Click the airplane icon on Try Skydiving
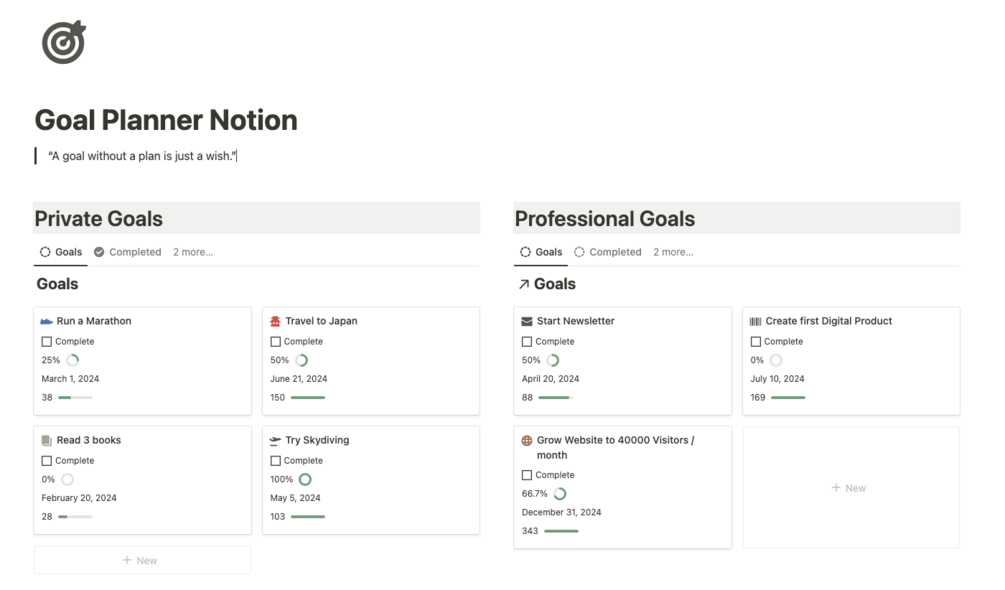Image resolution: width=1005 pixels, height=590 pixels. (276, 441)
